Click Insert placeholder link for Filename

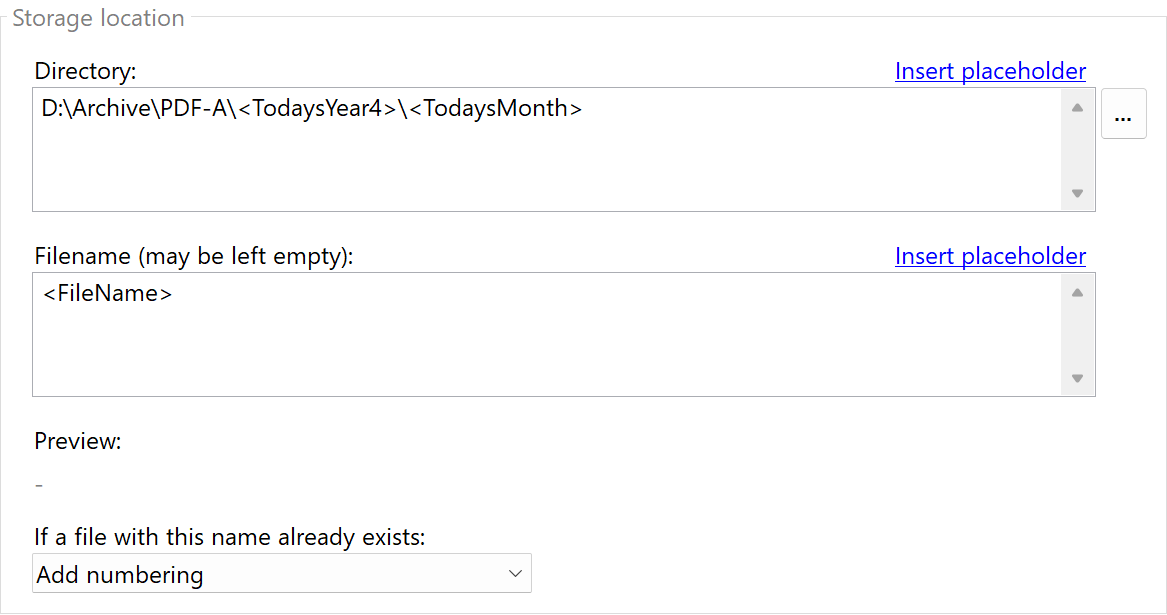click(990, 256)
